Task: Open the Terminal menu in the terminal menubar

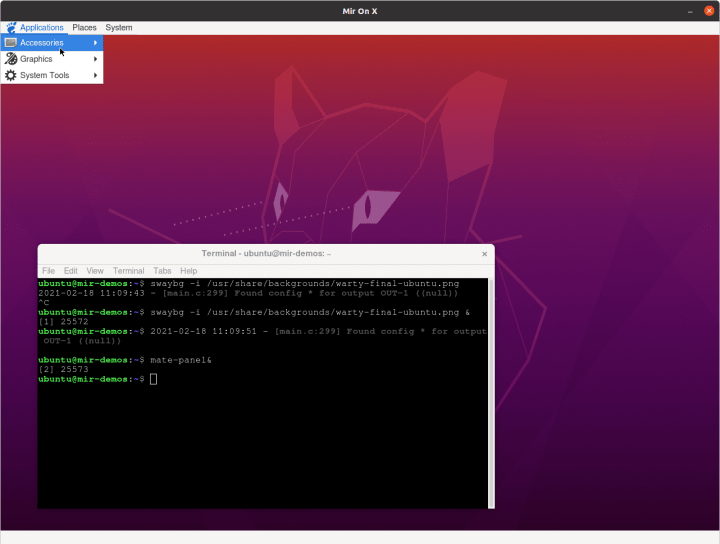Action: (129, 271)
